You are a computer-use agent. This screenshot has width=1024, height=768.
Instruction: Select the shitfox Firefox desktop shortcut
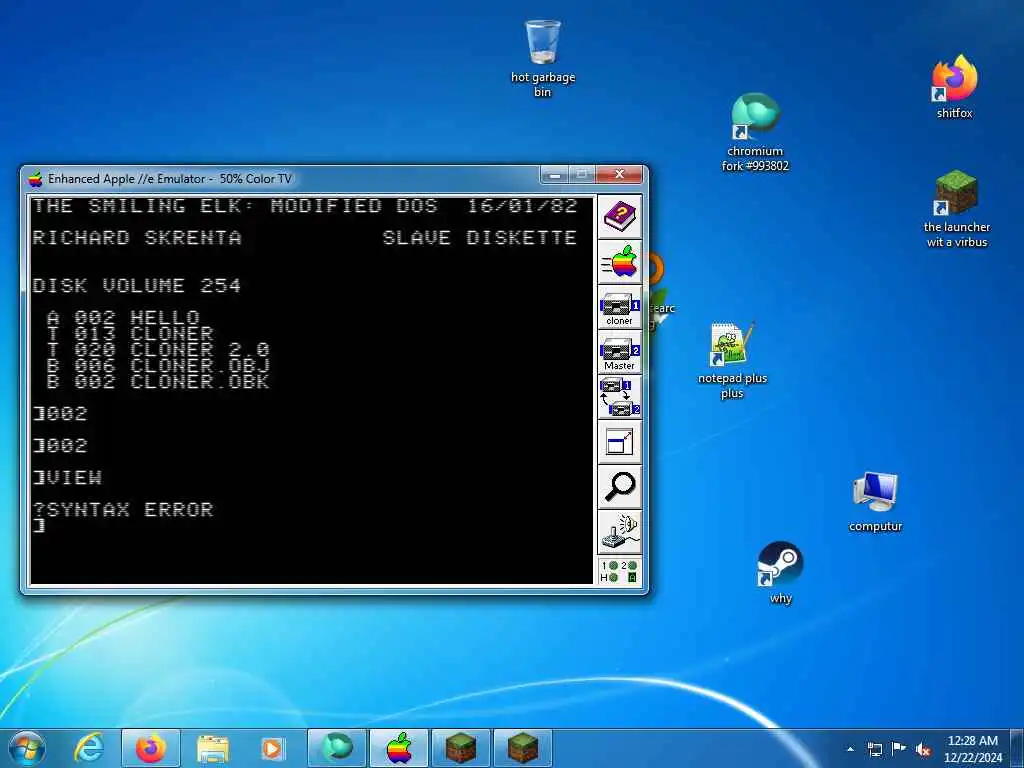coord(954,87)
